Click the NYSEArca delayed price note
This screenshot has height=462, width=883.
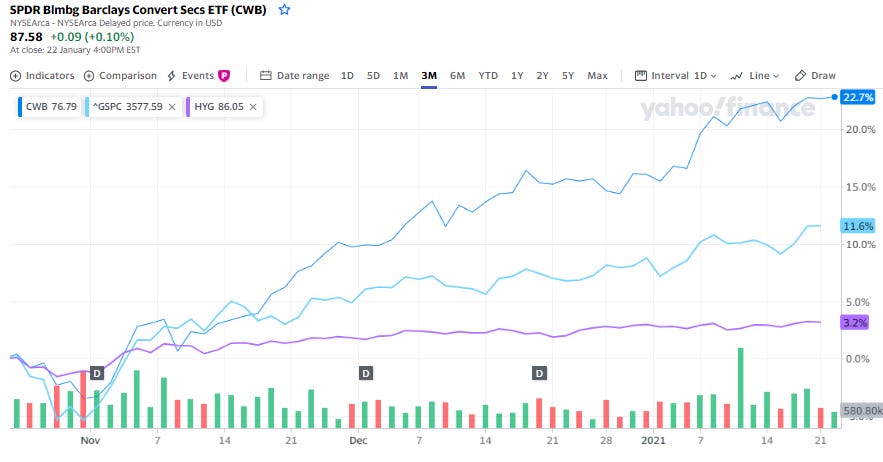click(x=116, y=23)
